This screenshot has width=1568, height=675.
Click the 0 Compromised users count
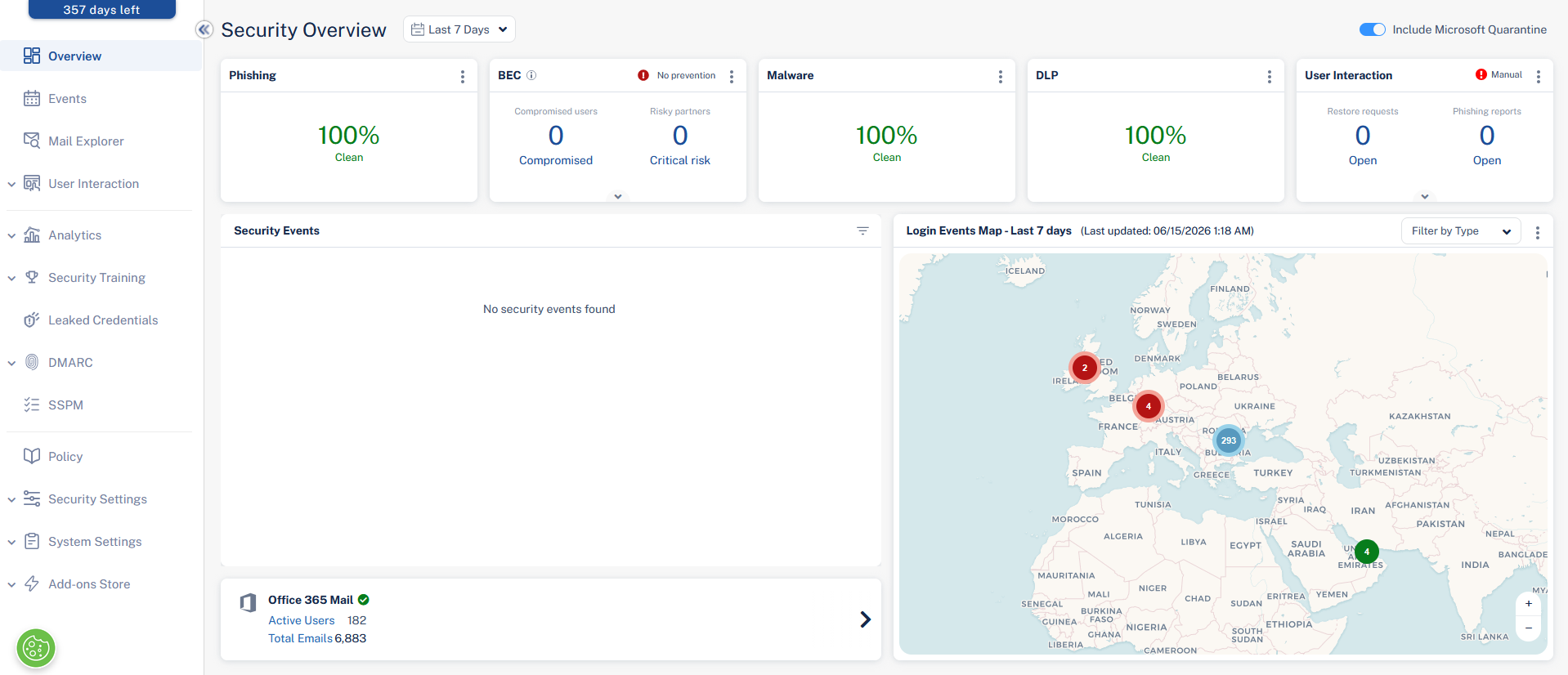coord(556,135)
